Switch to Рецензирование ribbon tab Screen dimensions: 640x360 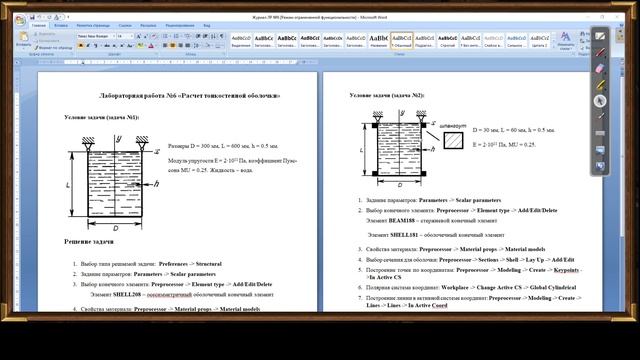click(180, 26)
